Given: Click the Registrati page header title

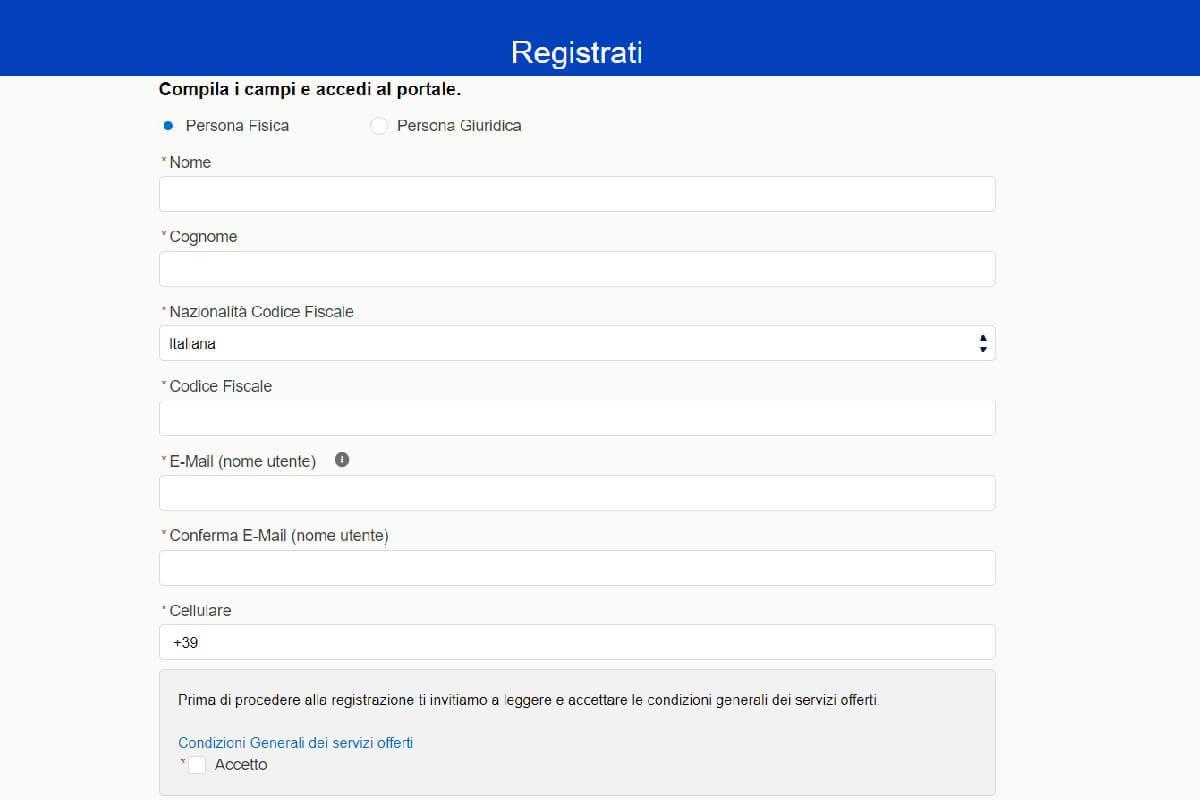Looking at the screenshot, I should pyautogui.click(x=576, y=52).
